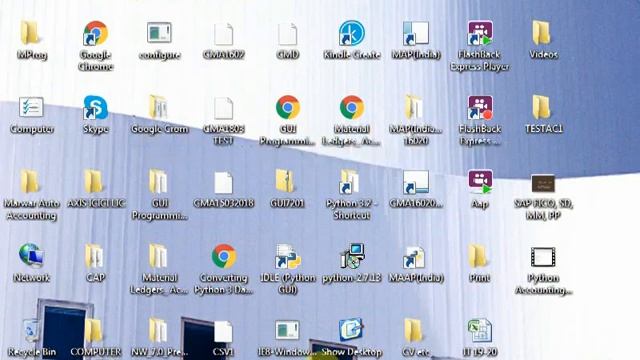Image resolution: width=640 pixels, height=360 pixels.
Task: Open the Recycle Bin
Action: click(31, 331)
